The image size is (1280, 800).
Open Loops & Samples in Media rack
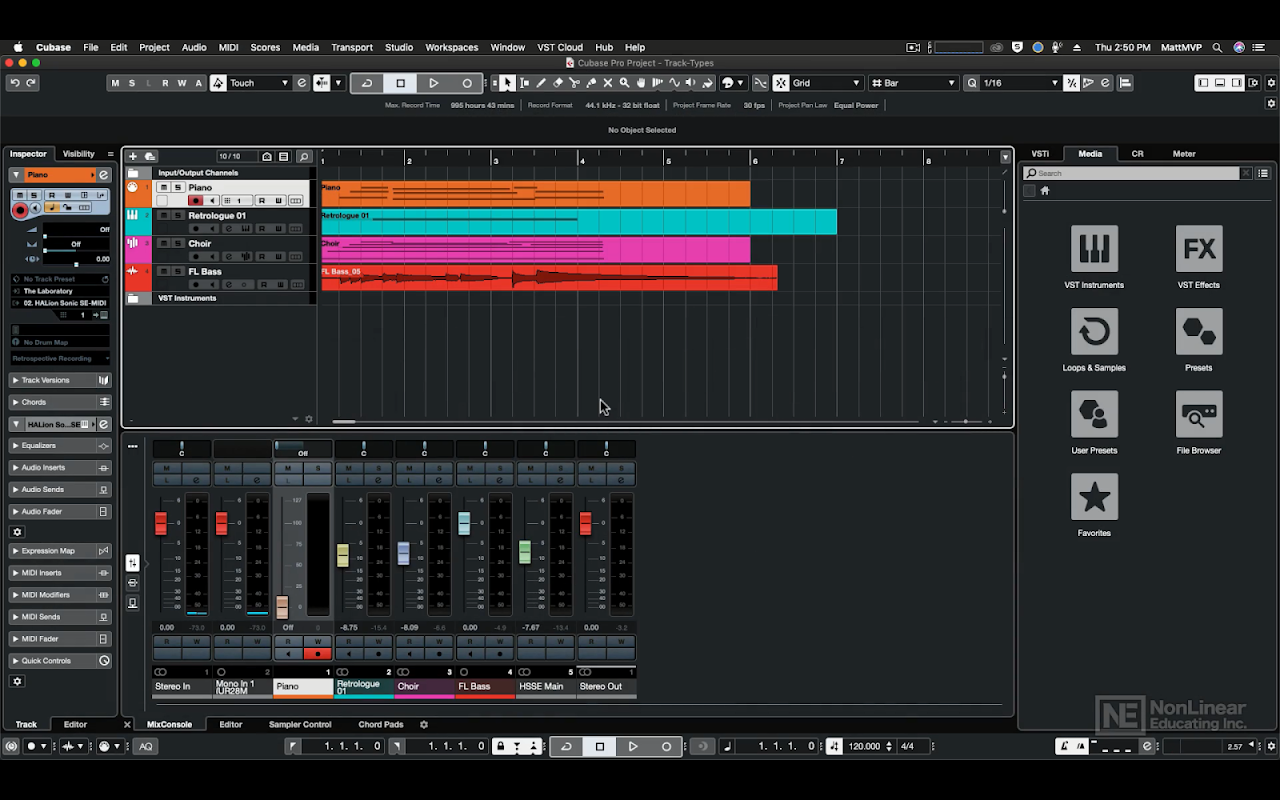1094,332
